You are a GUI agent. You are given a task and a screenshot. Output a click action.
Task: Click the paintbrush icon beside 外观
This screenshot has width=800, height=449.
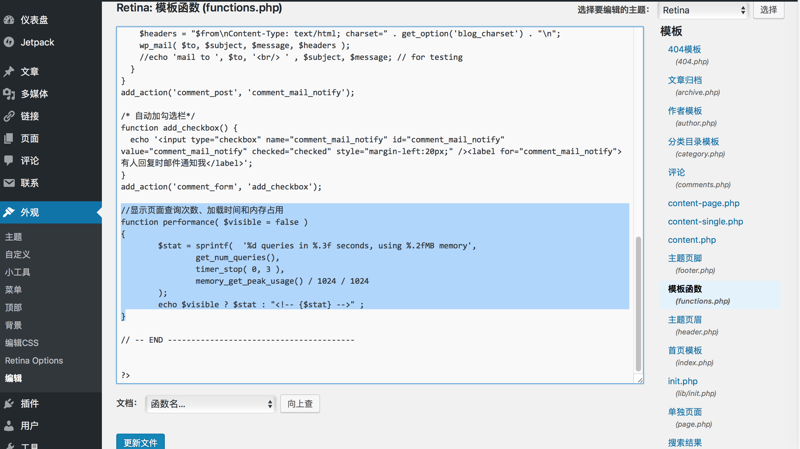[9, 212]
